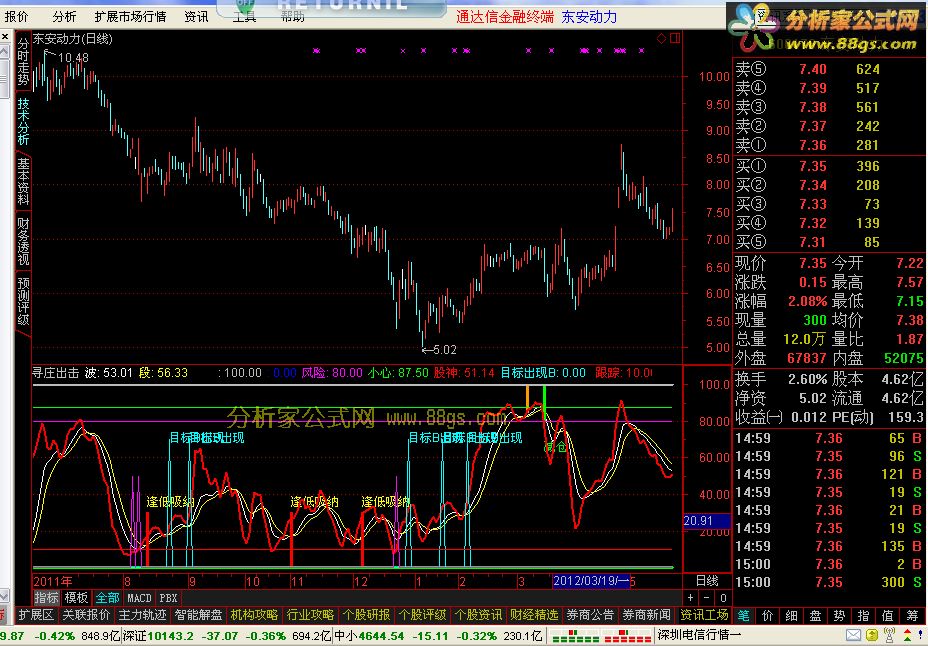
Task: Select the 笔 tab in quote panel
Action: coord(744,615)
